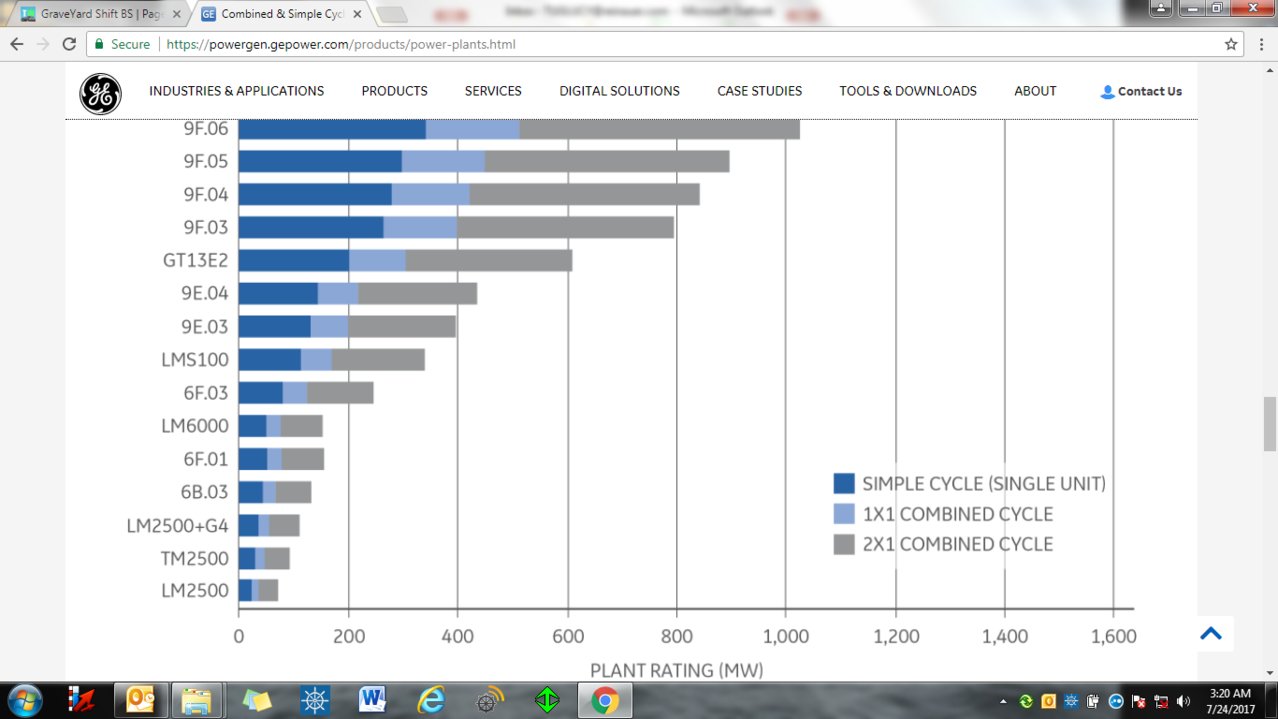Click the 2X1 Combined Cycle legend swatch
This screenshot has width=1278, height=719.
[844, 544]
